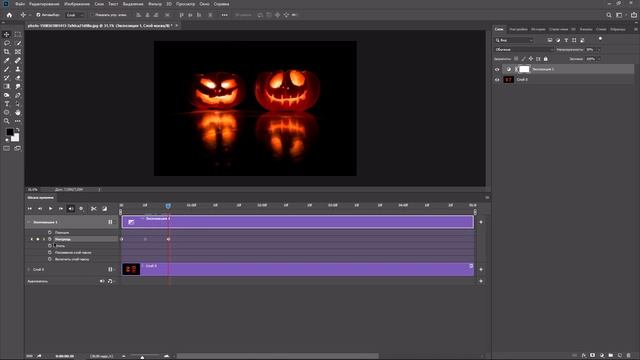
Task: Open the Изображение menu
Action: coord(77,4)
